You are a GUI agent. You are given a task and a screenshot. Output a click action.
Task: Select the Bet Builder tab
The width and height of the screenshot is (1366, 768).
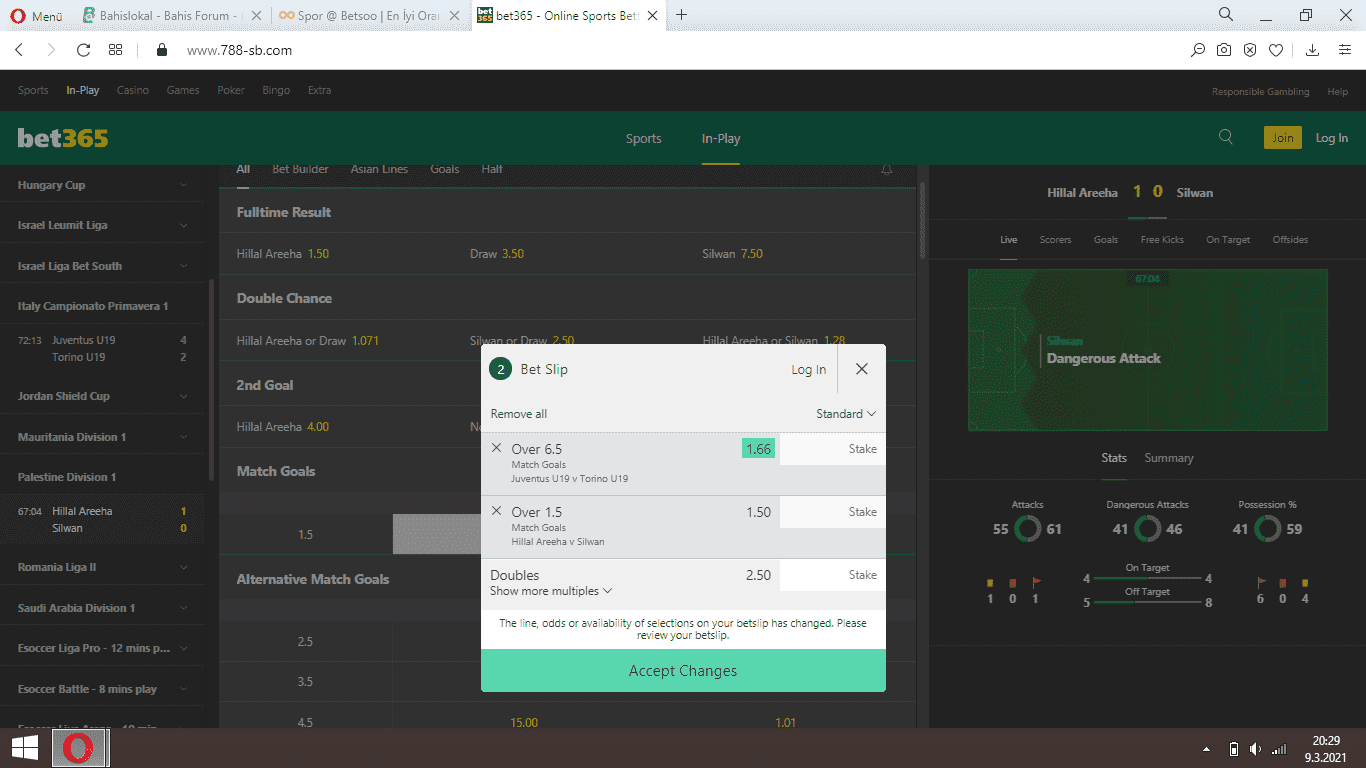pyautogui.click(x=300, y=169)
